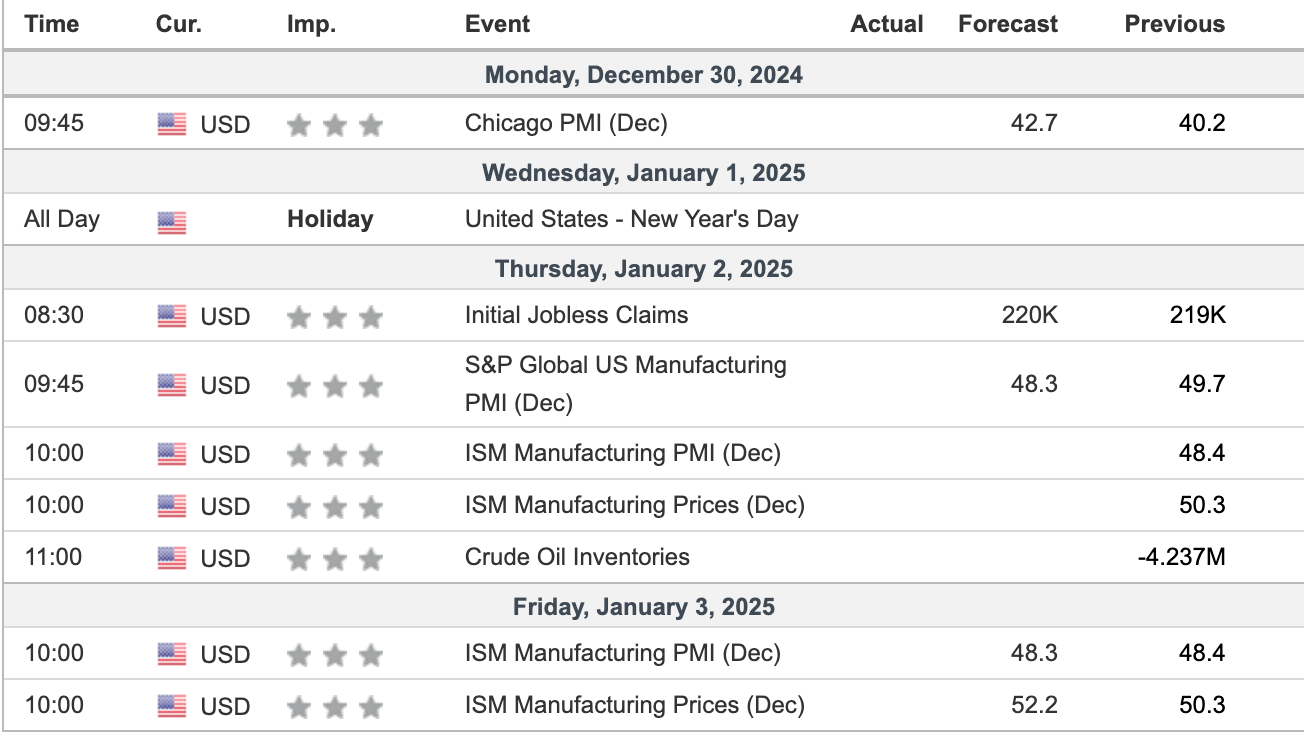
Task: Open the Initial Jobless Claims event
Action: 576,315
